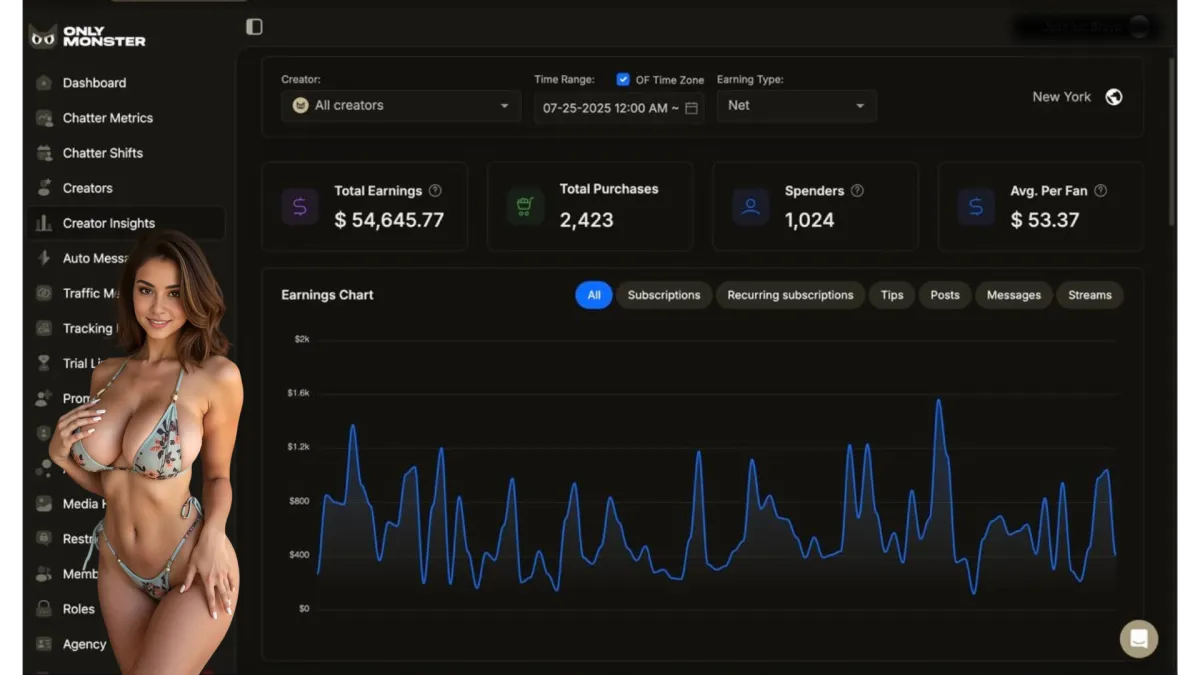The width and height of the screenshot is (1200, 675).
Task: Expand the All creators dropdown
Action: (x=400, y=106)
